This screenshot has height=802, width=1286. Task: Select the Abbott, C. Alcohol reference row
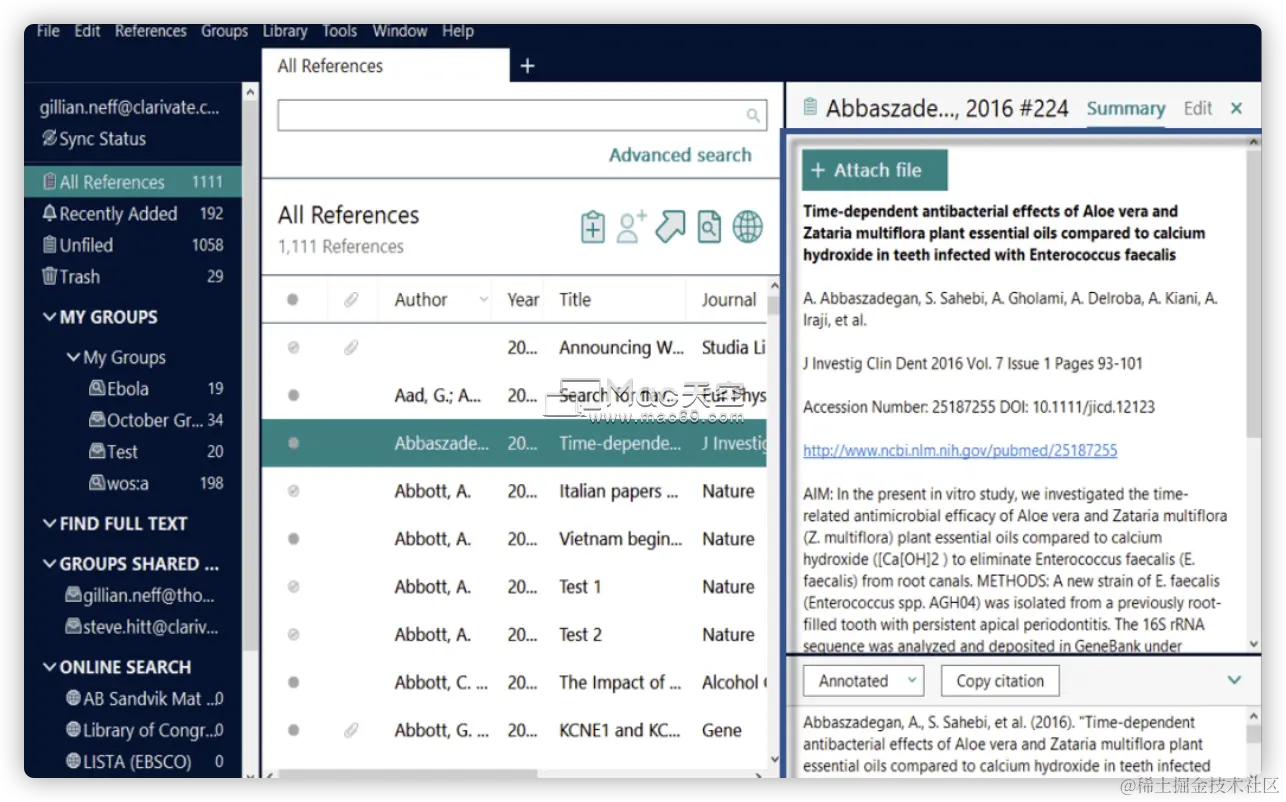coord(514,682)
